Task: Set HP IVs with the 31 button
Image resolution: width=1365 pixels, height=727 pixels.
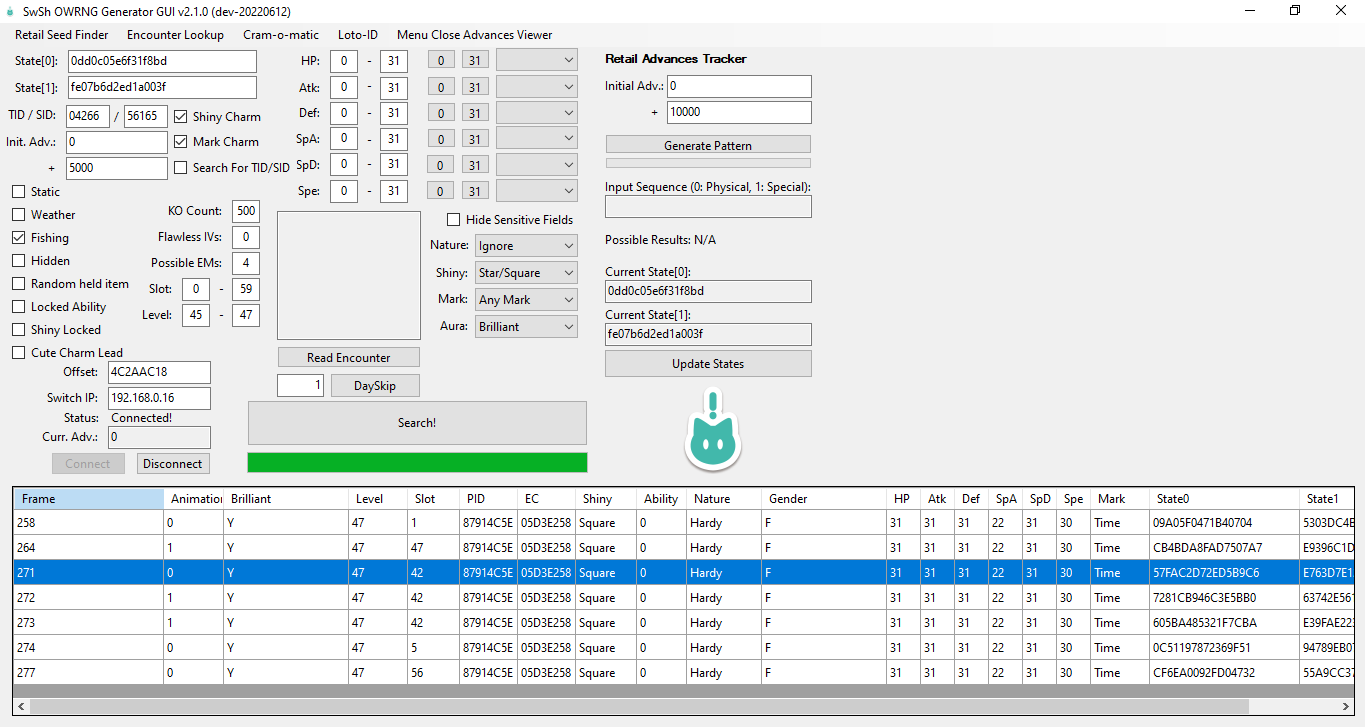Action: coord(475,61)
